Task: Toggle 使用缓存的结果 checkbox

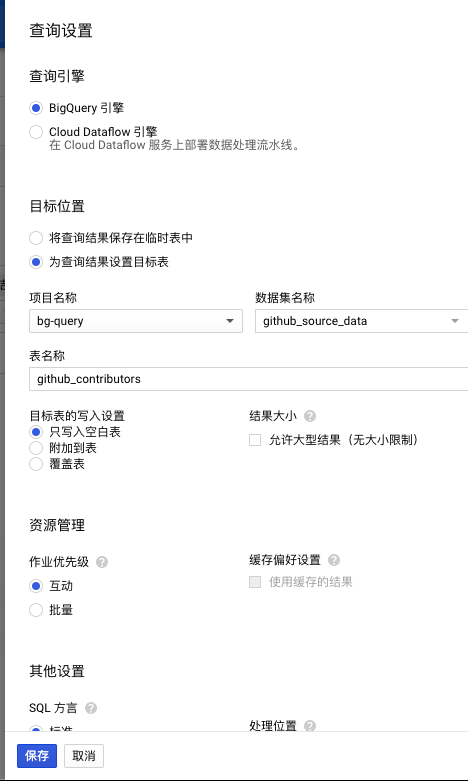Action: pyautogui.click(x=255, y=582)
